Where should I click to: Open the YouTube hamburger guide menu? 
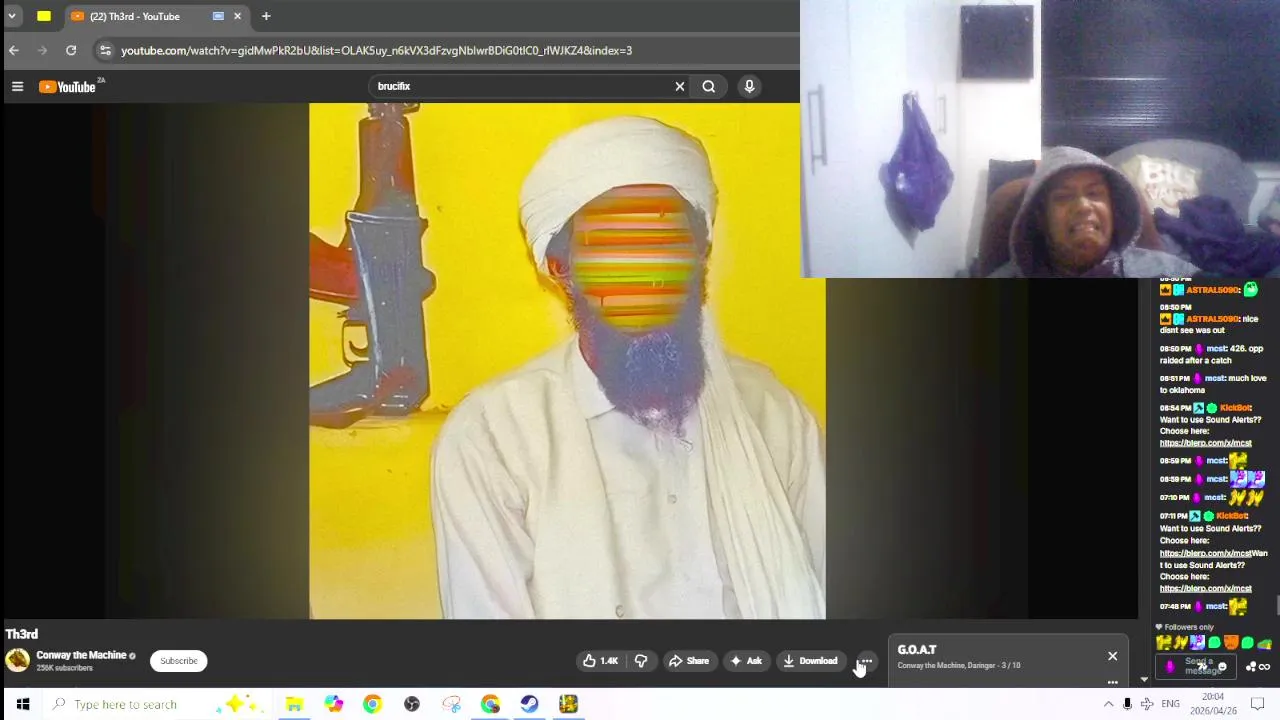[x=17, y=87]
